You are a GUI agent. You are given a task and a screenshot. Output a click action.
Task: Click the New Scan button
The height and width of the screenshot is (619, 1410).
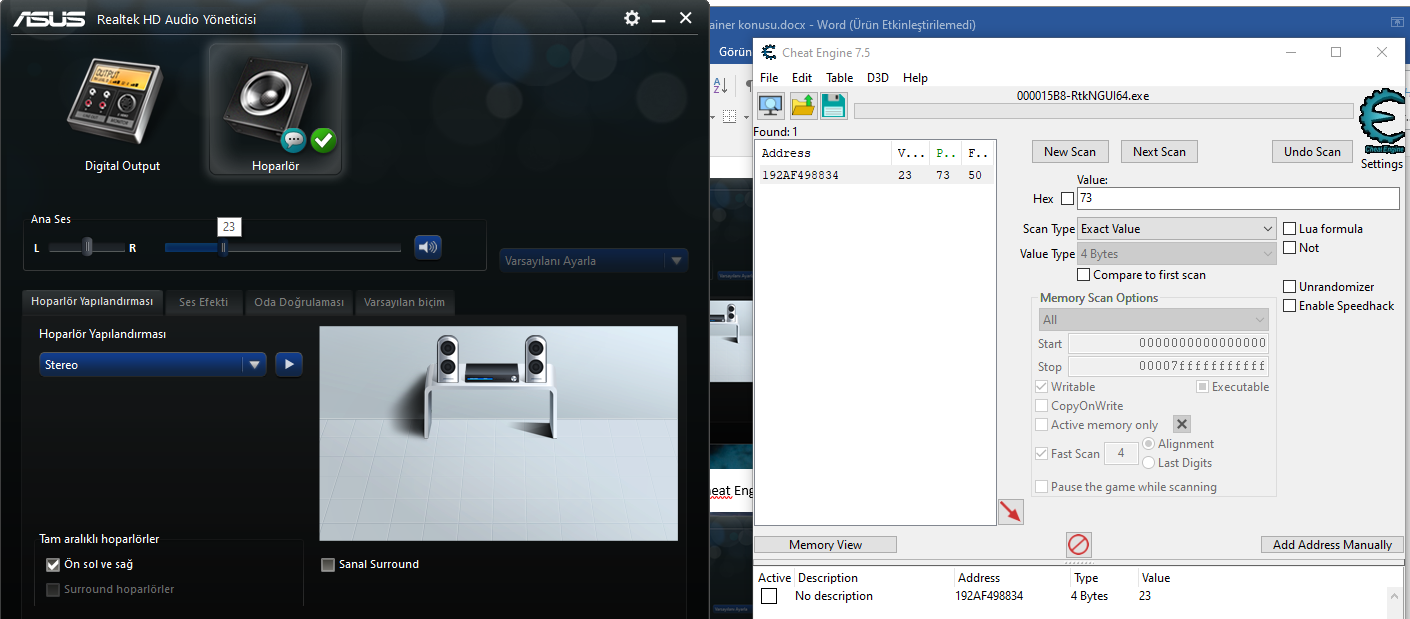1070,152
